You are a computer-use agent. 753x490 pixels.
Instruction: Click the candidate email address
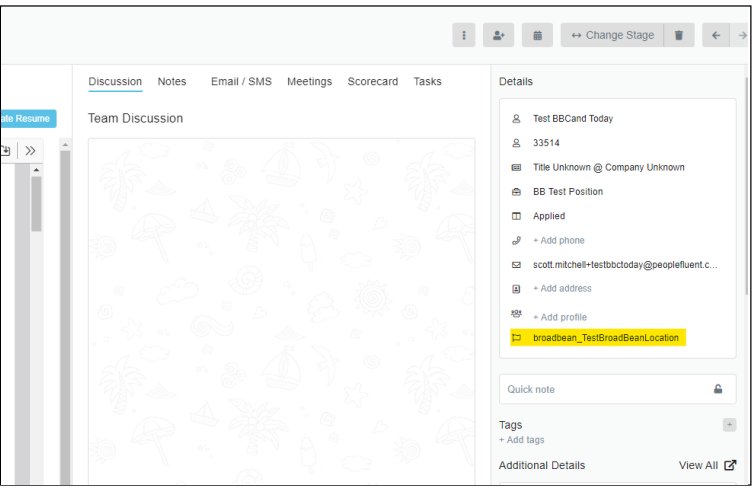click(x=625, y=265)
